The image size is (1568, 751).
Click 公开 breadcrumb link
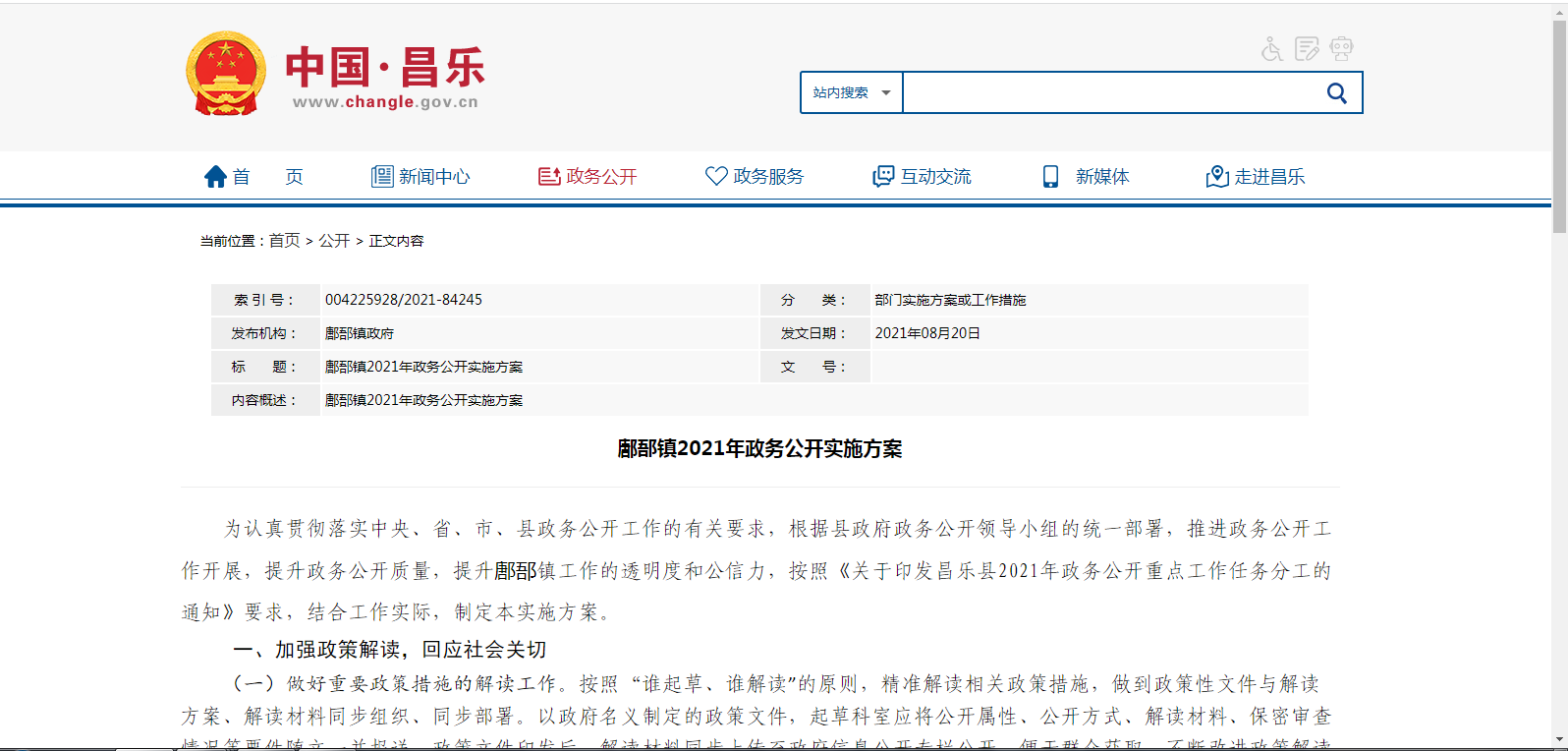(x=334, y=241)
